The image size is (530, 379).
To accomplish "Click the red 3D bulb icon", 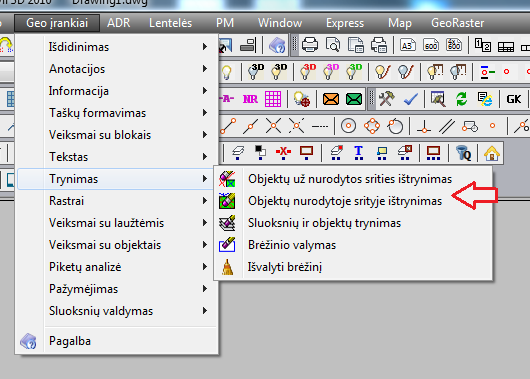I will pyautogui.click(x=308, y=71).
